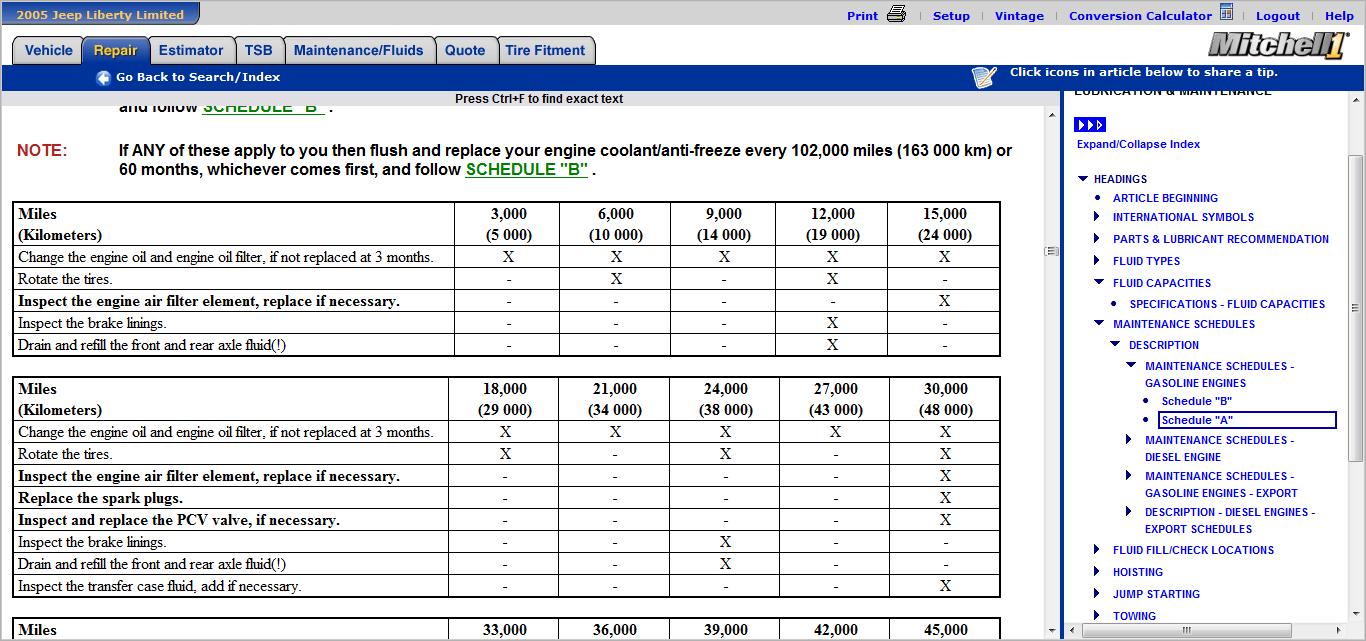Screen dimensions: 1366x641
Task: Open the Conversion Calculator icon
Action: [x=1226, y=13]
